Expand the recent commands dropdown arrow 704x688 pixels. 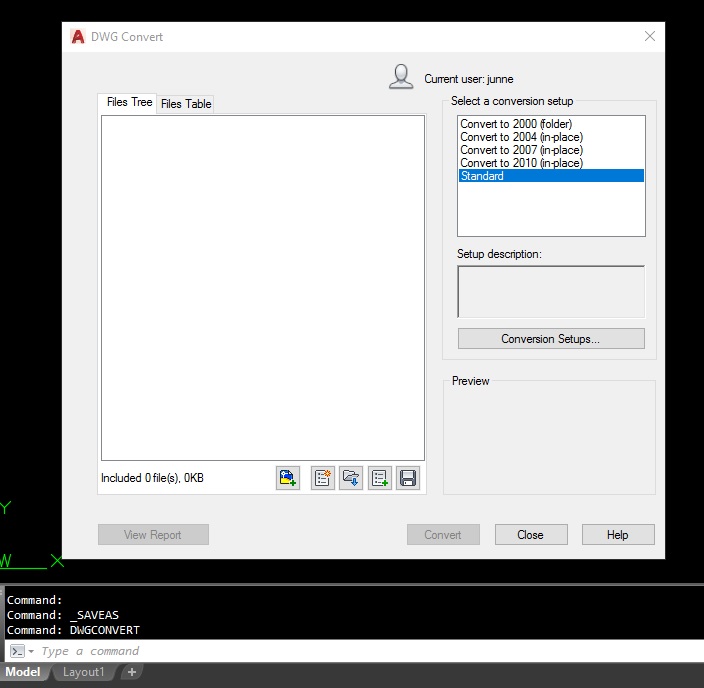31,651
